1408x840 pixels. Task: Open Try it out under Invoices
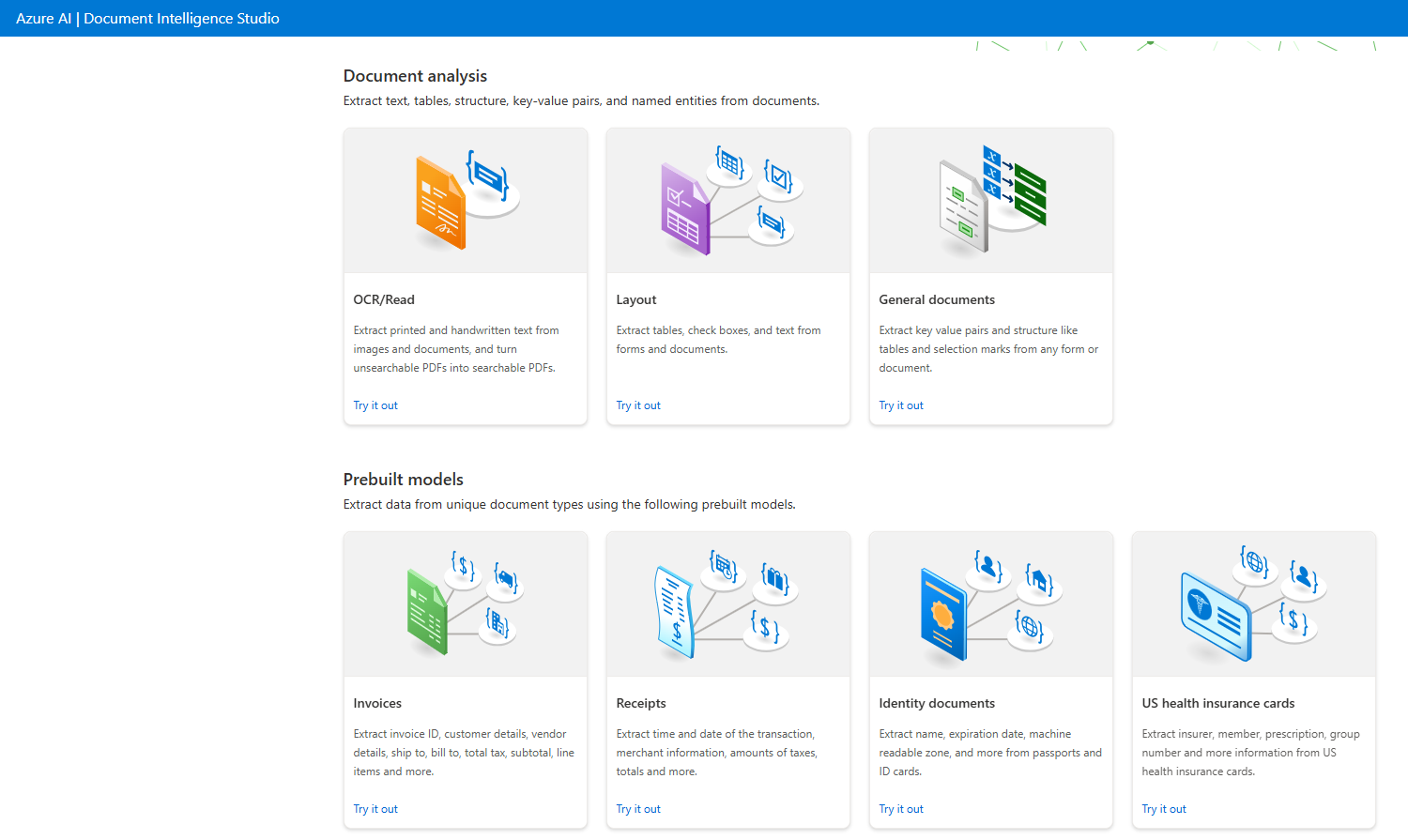pos(375,809)
